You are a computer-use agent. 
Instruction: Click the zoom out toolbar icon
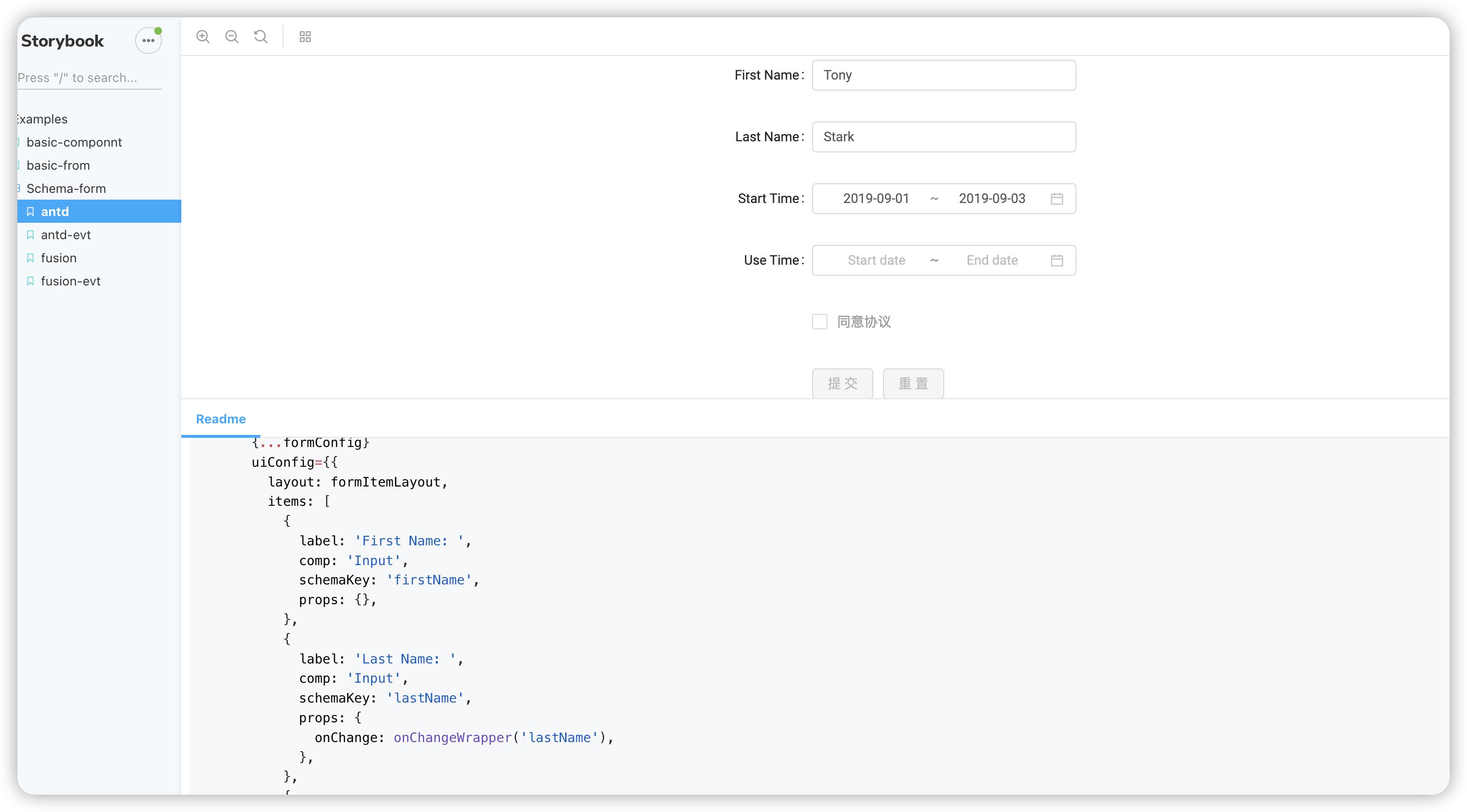(x=232, y=37)
